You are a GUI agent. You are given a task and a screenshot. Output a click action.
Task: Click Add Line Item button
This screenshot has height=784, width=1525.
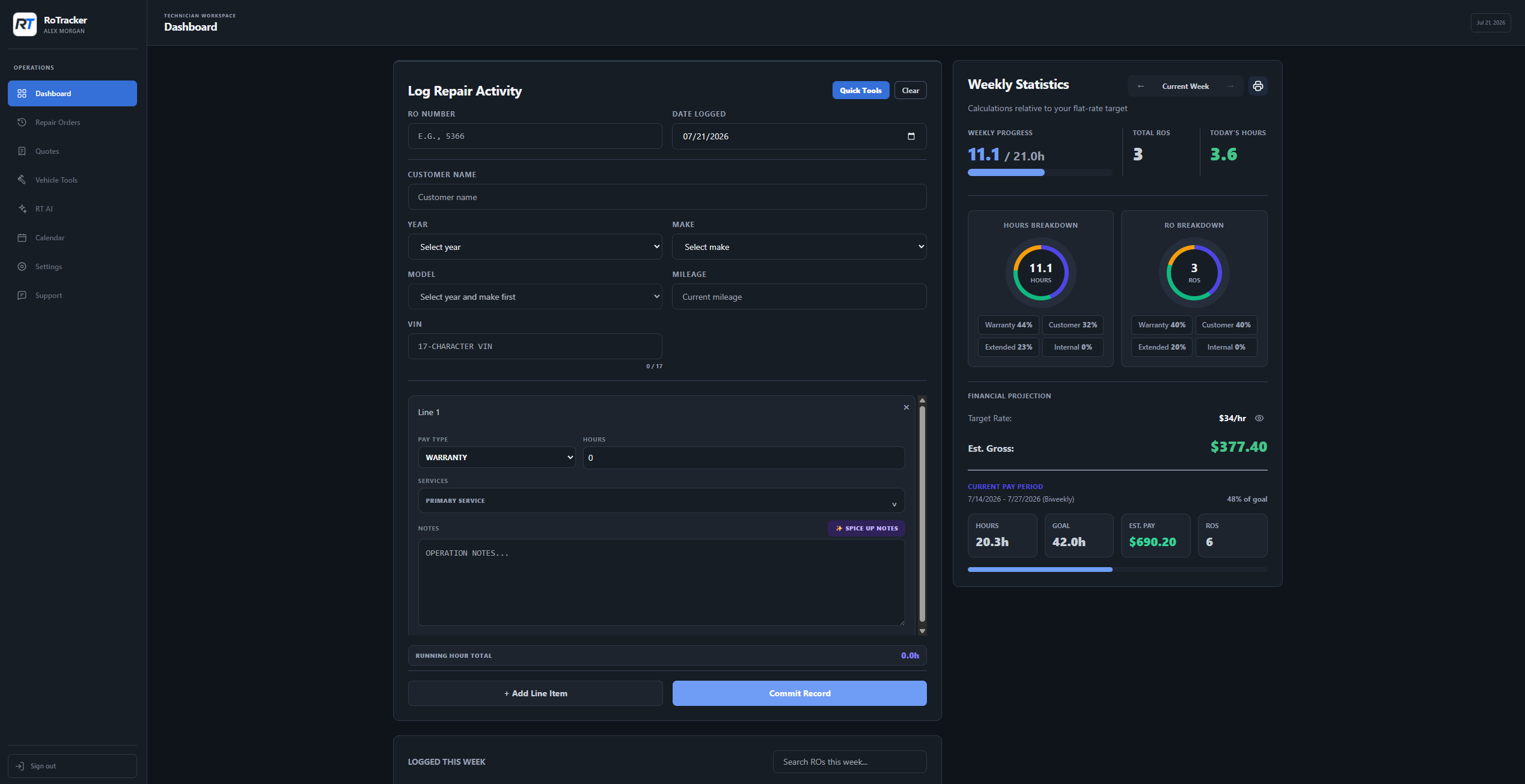click(535, 693)
